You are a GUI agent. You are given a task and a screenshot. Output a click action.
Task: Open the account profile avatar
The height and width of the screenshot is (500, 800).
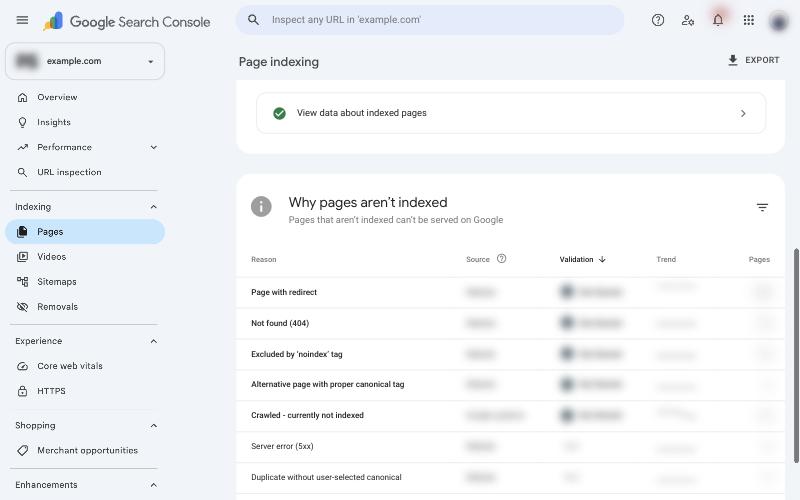pos(779,21)
